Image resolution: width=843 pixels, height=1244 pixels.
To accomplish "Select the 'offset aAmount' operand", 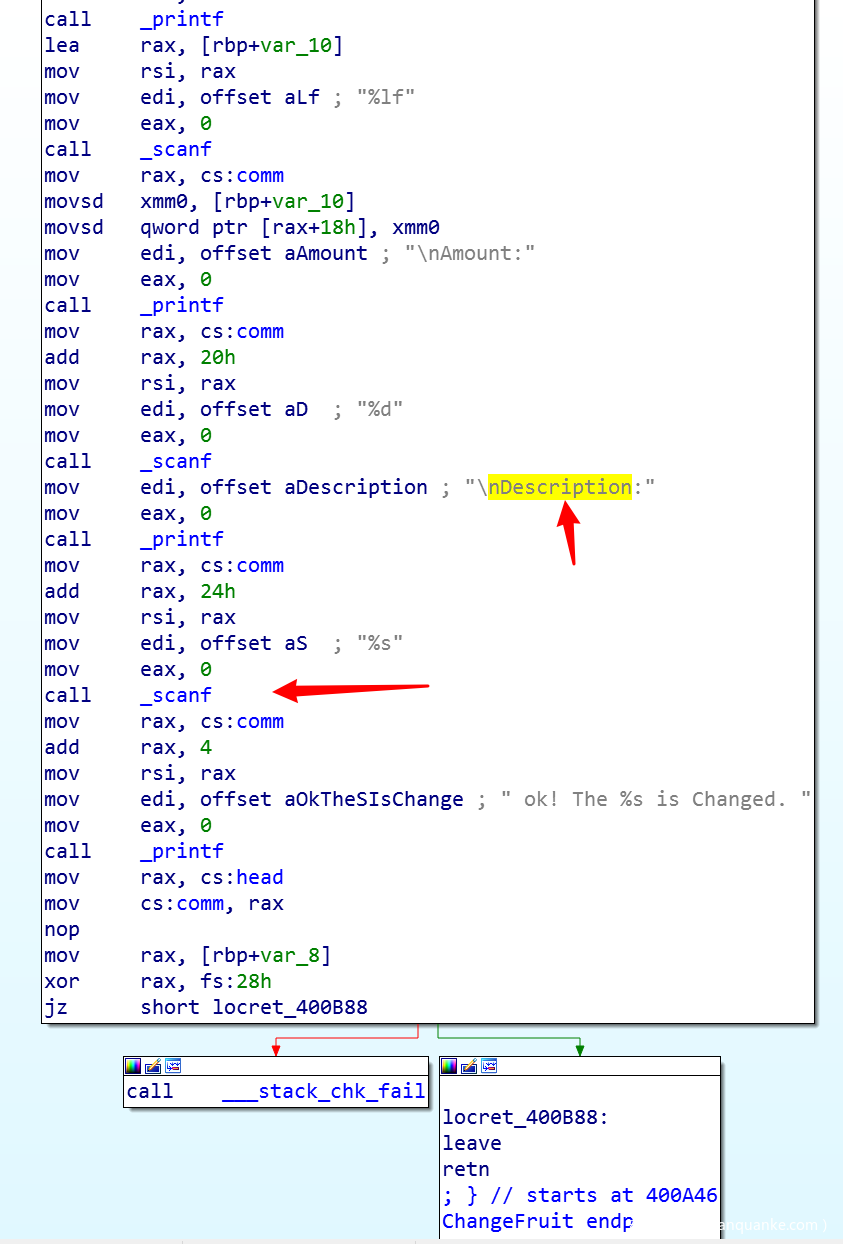I will tap(284, 253).
